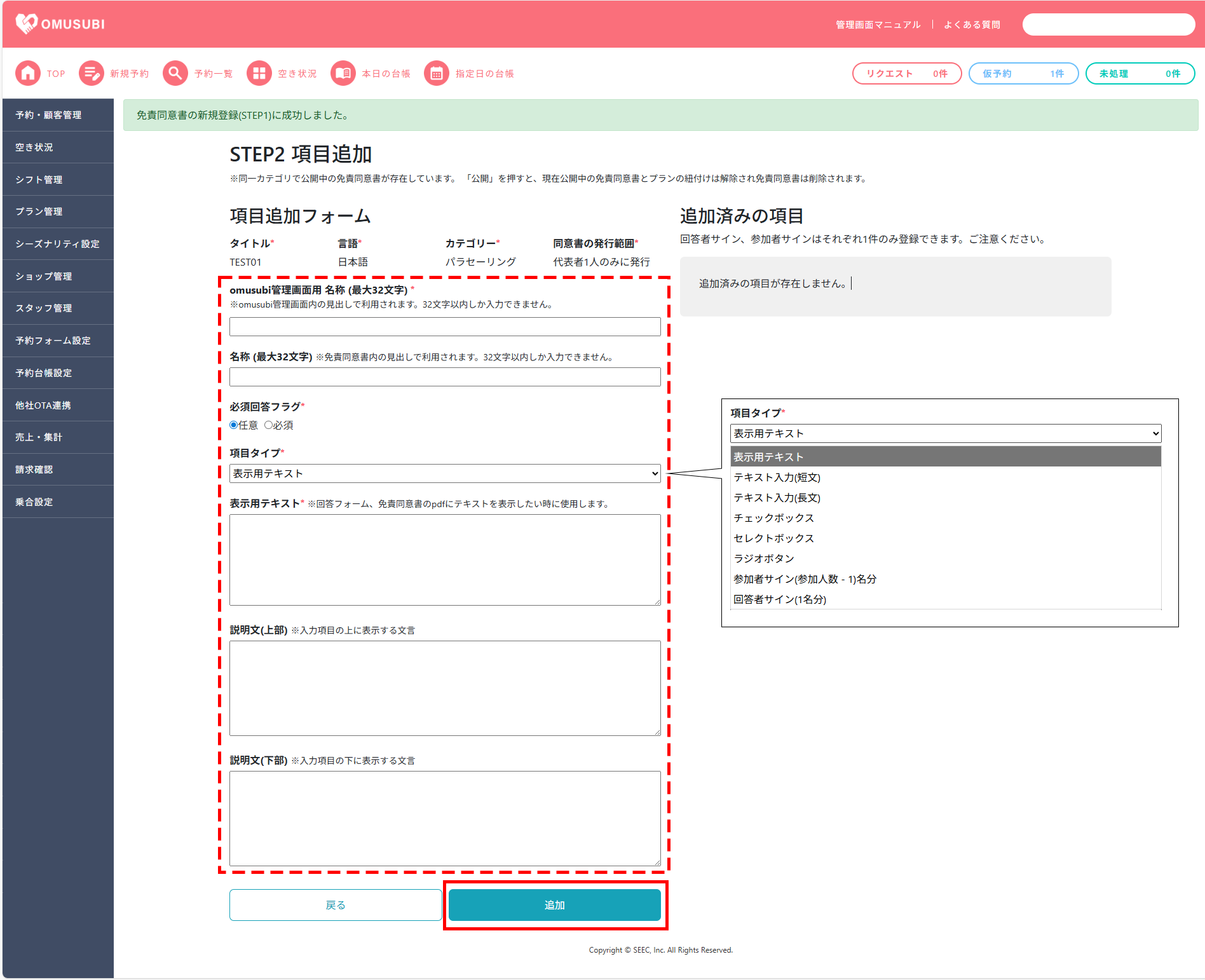Open スタッフ管理 in the sidebar

tap(44, 308)
